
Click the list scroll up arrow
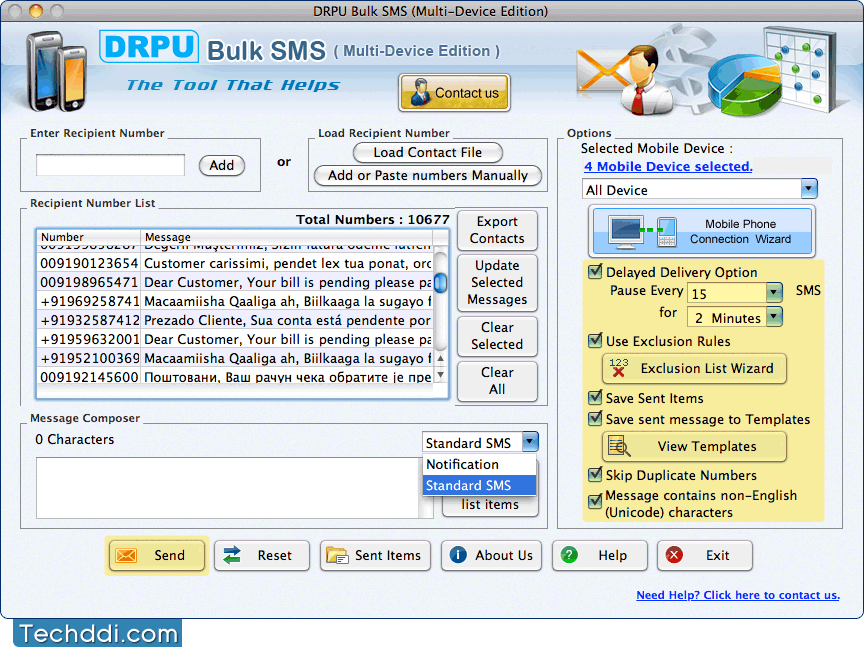440,358
